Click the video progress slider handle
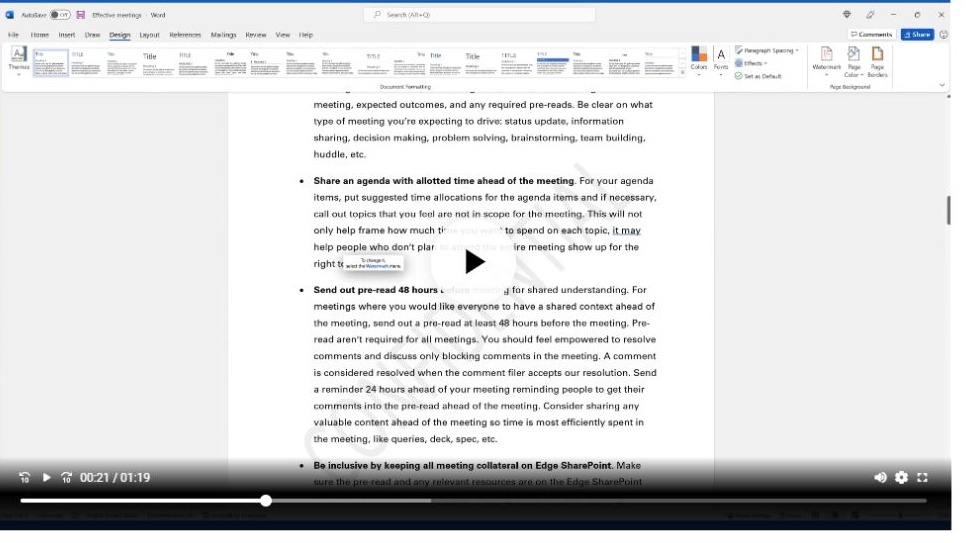 (x=266, y=501)
